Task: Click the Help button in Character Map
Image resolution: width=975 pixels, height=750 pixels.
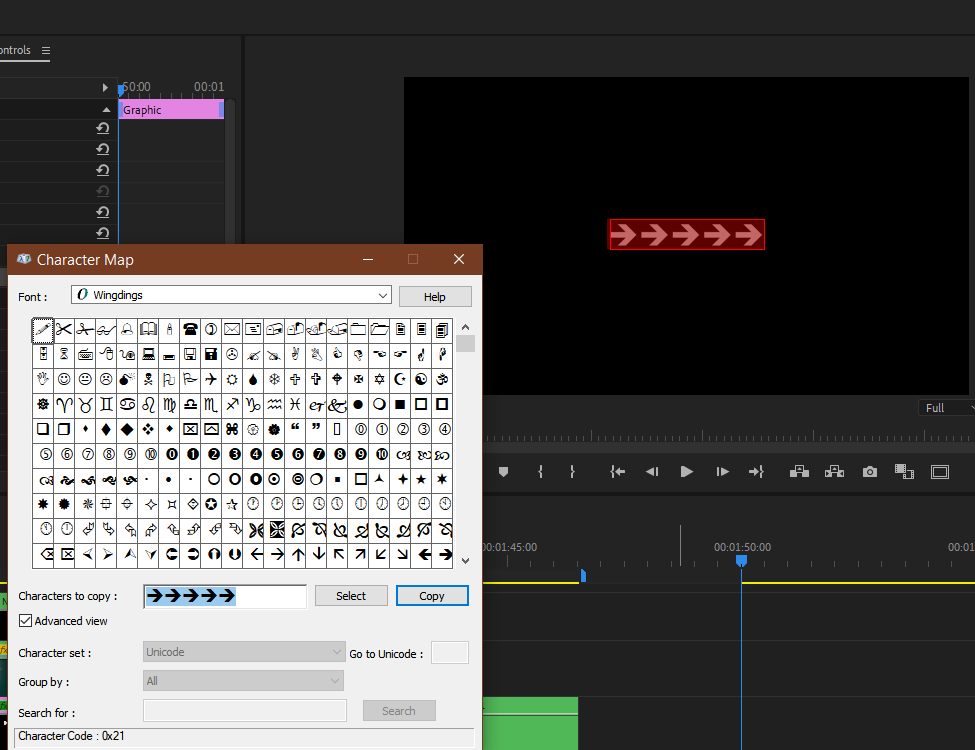Action: coord(435,297)
